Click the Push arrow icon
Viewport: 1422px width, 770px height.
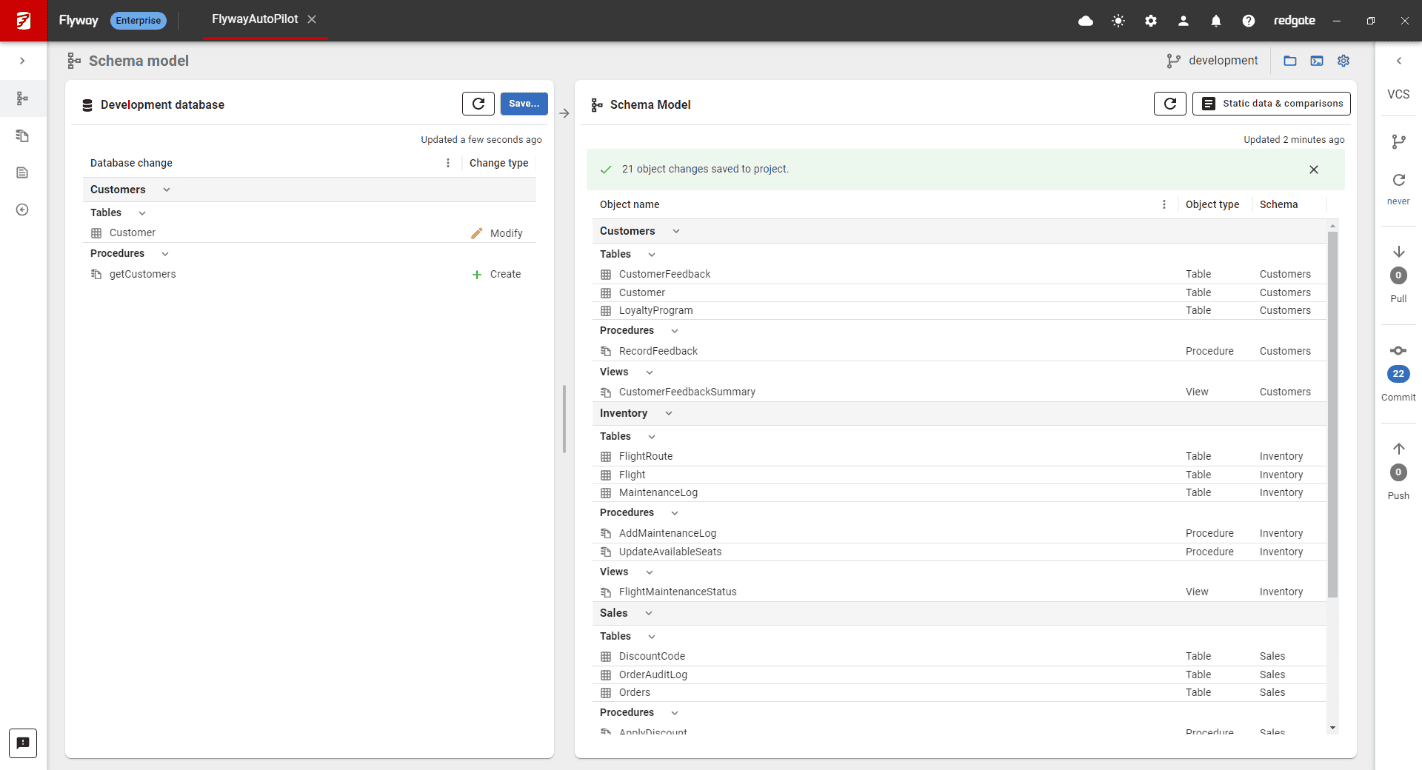pyautogui.click(x=1398, y=449)
